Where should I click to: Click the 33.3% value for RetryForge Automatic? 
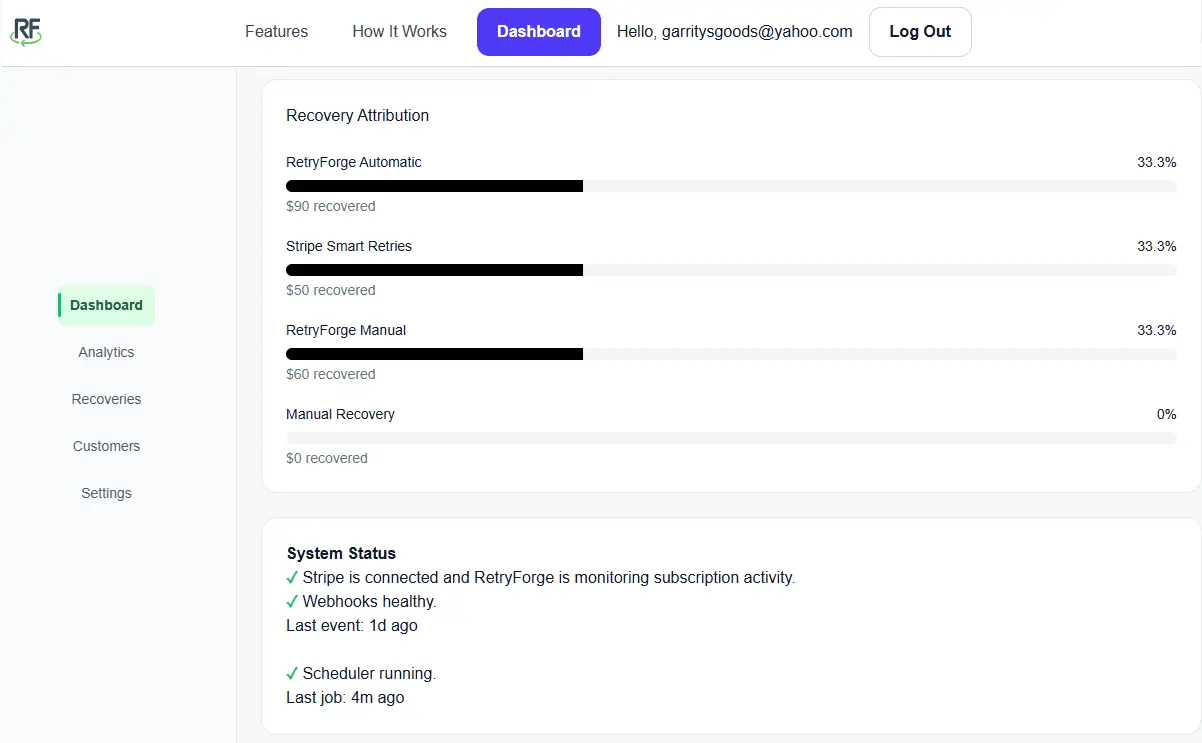[1156, 162]
